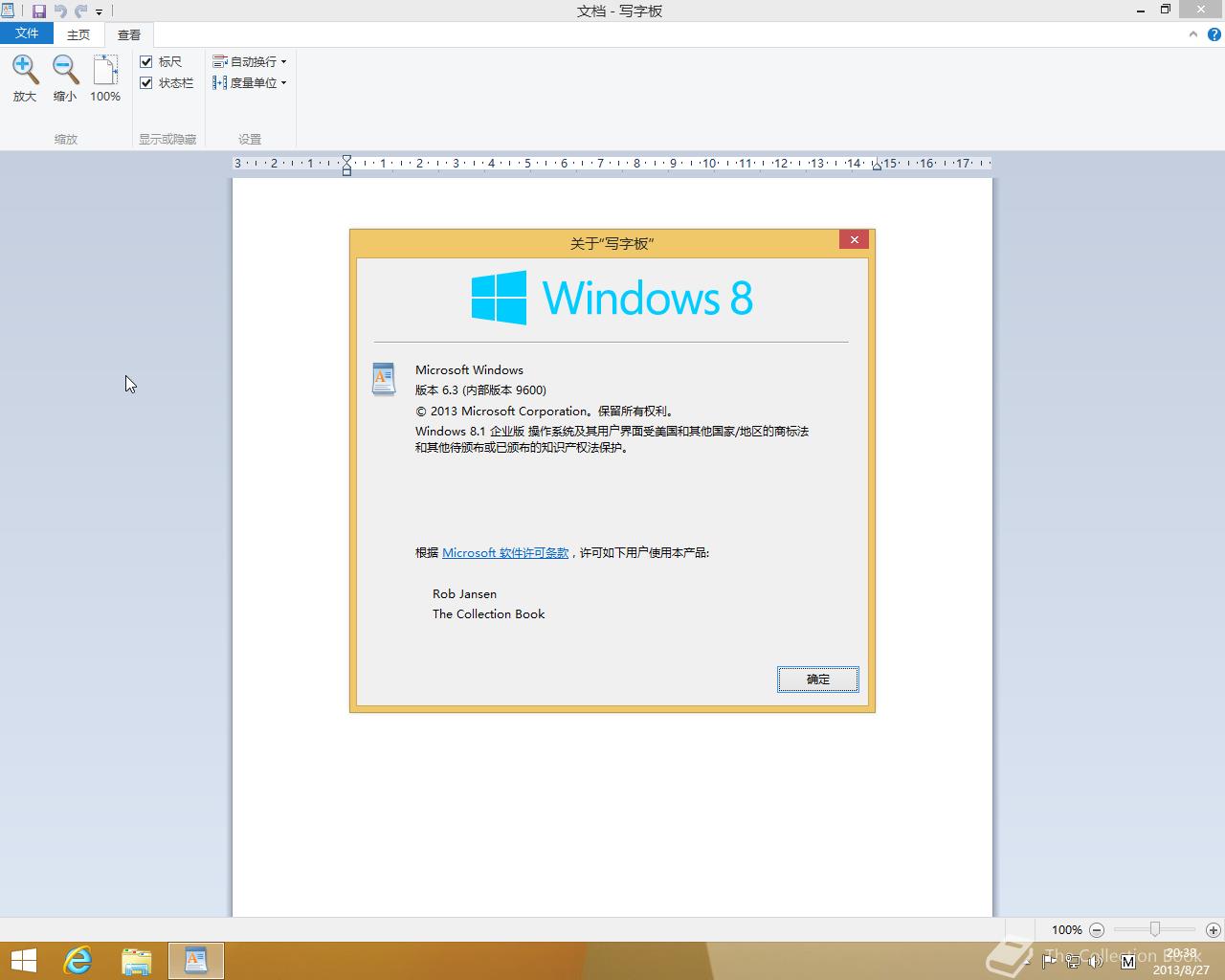
Task: Click the Zoom out (缩小) magnifier icon
Action: [x=65, y=70]
